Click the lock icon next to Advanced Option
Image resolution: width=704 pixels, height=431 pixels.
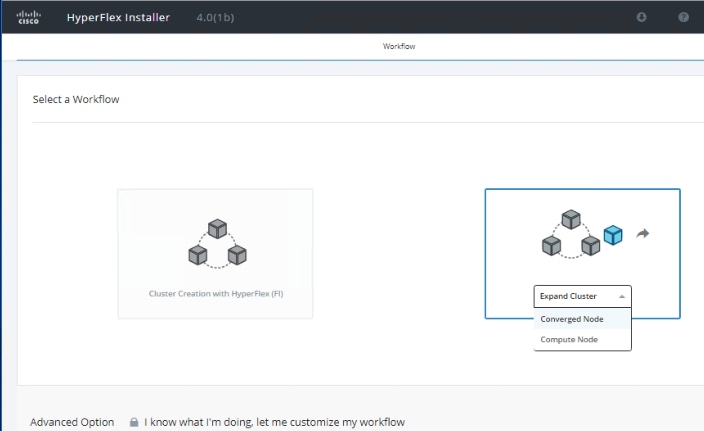[134, 422]
